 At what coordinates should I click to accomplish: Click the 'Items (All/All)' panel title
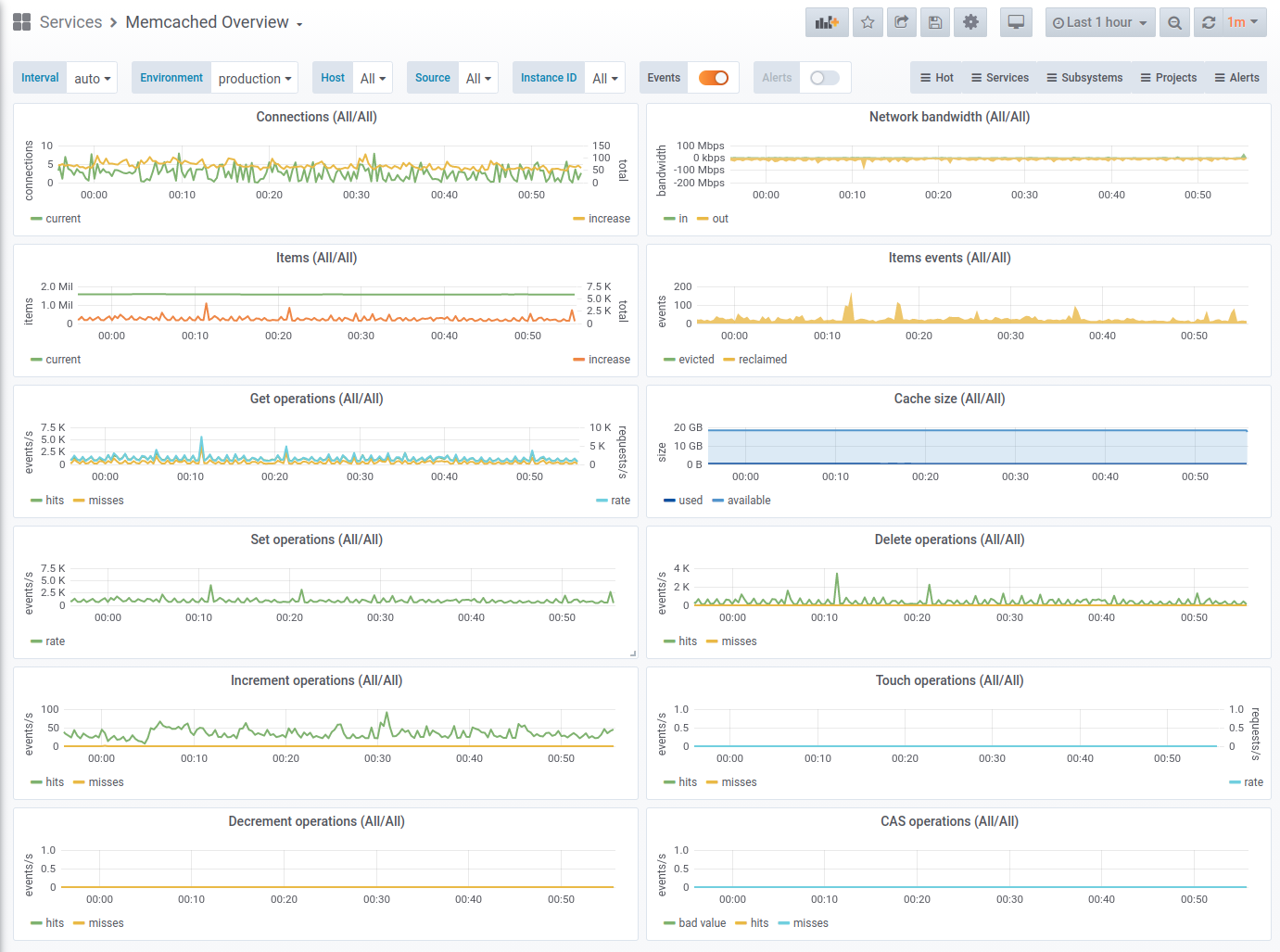point(317,258)
